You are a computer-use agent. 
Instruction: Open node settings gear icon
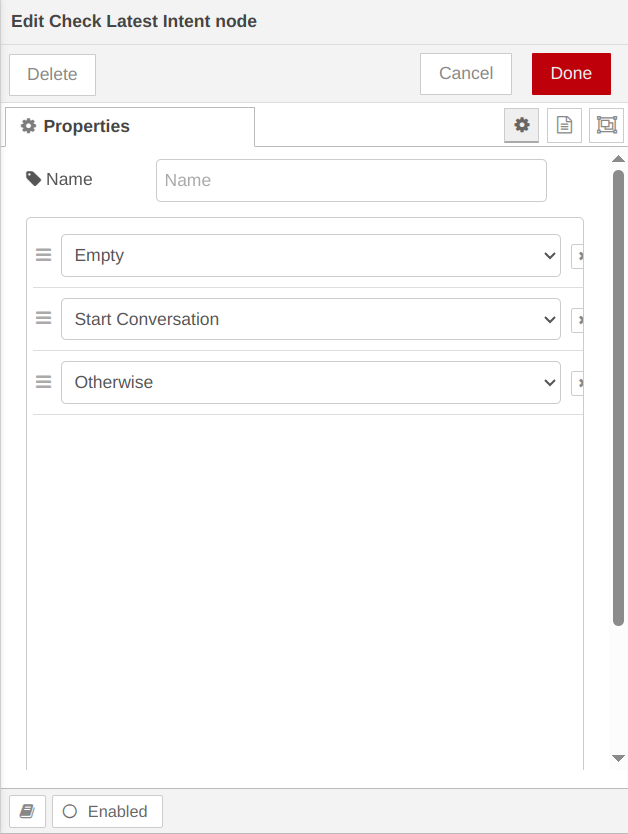coord(521,125)
